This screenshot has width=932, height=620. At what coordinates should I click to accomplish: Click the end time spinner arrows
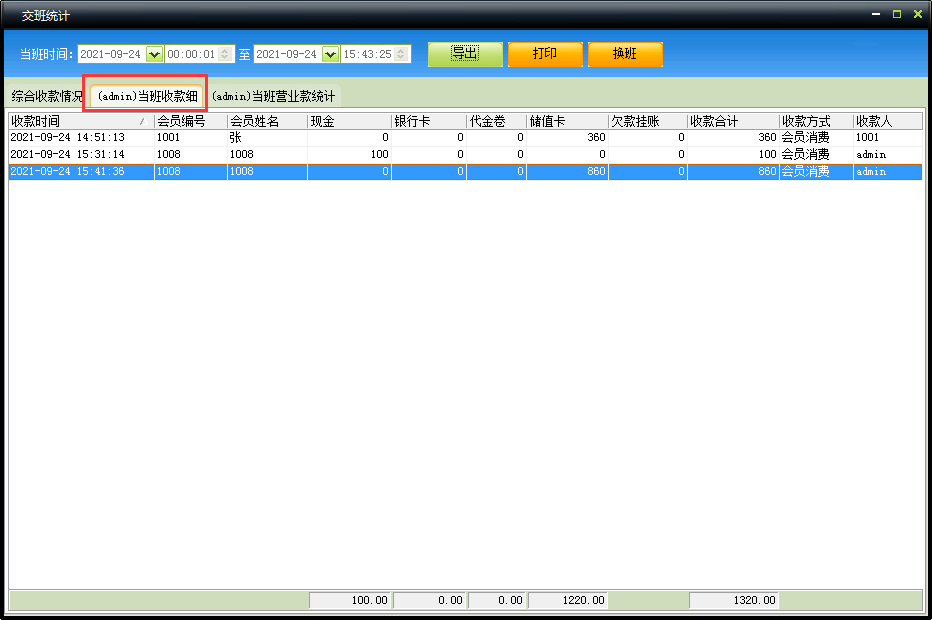[x=401, y=55]
